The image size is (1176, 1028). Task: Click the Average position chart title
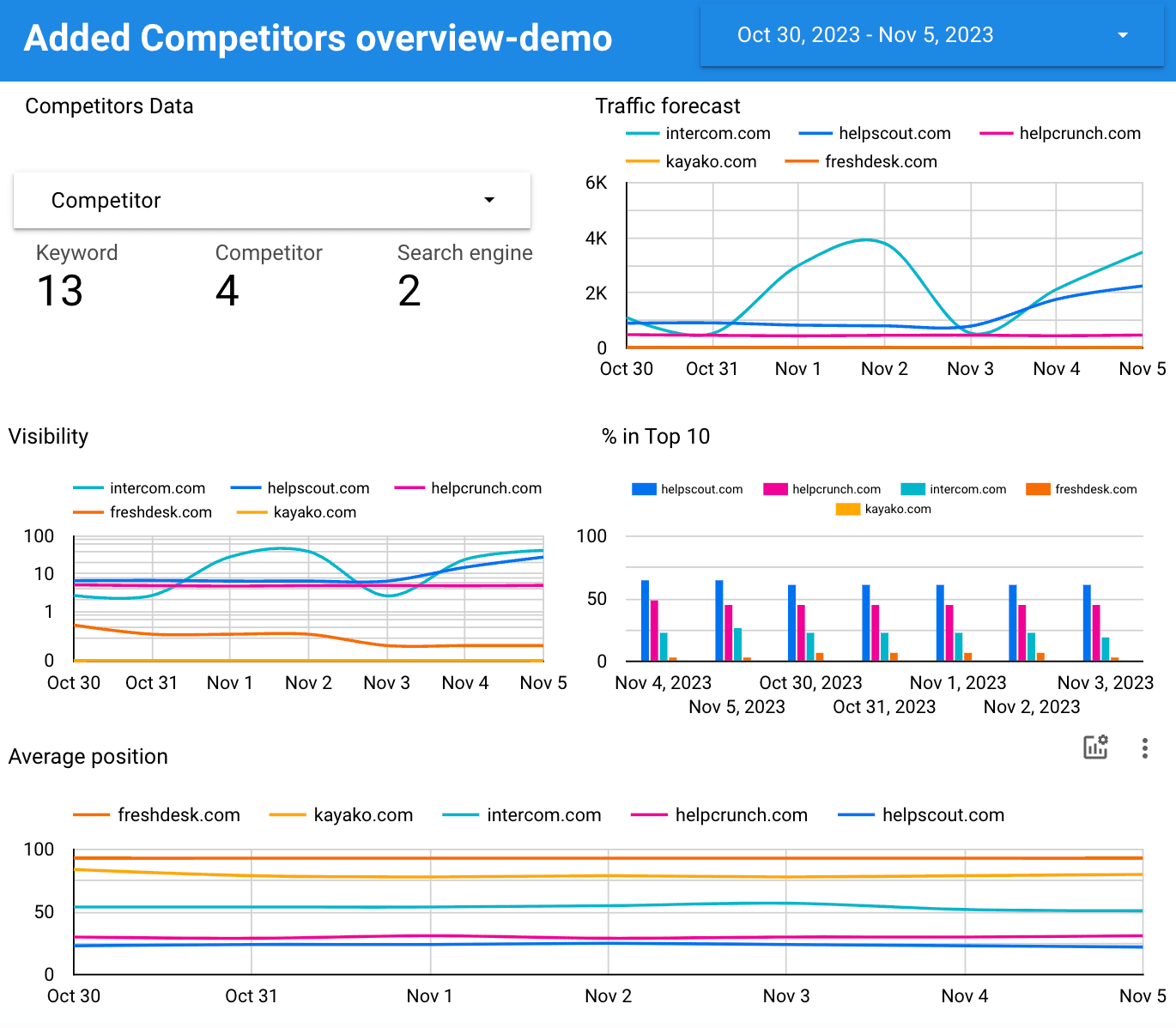[88, 757]
